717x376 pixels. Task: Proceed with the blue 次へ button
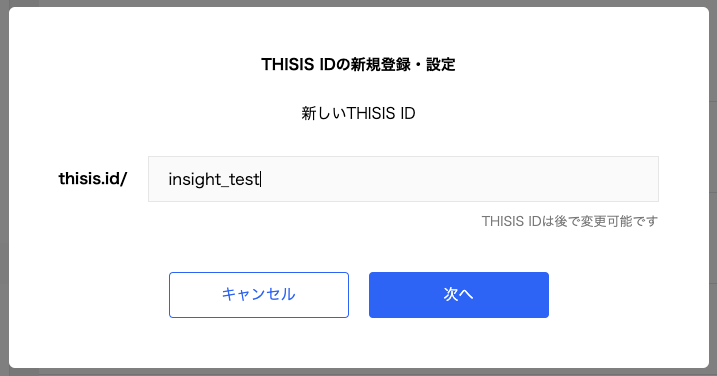pos(459,295)
